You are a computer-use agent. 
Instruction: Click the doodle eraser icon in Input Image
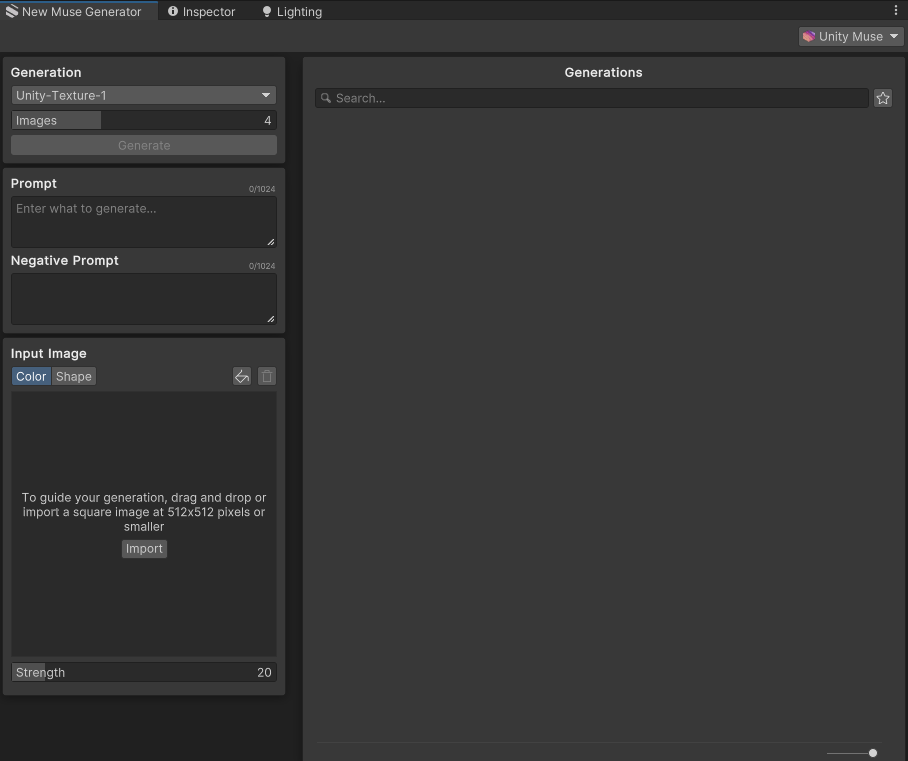click(242, 376)
